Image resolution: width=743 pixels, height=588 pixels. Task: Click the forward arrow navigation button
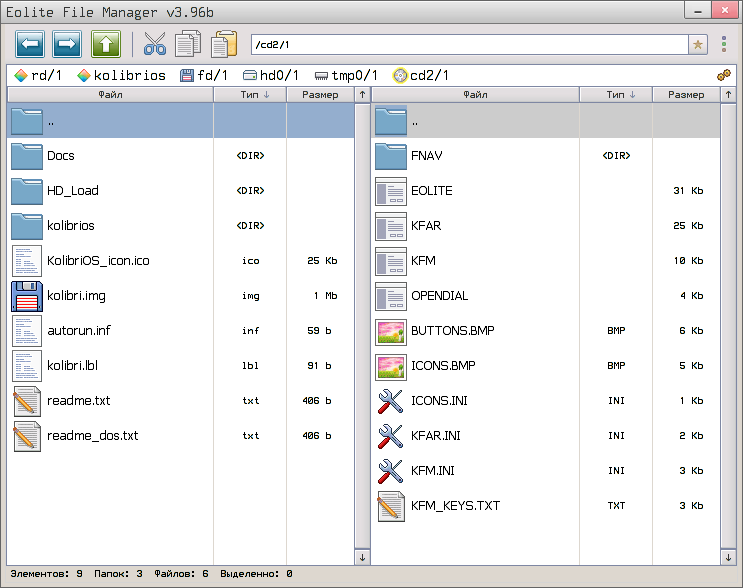point(67,44)
